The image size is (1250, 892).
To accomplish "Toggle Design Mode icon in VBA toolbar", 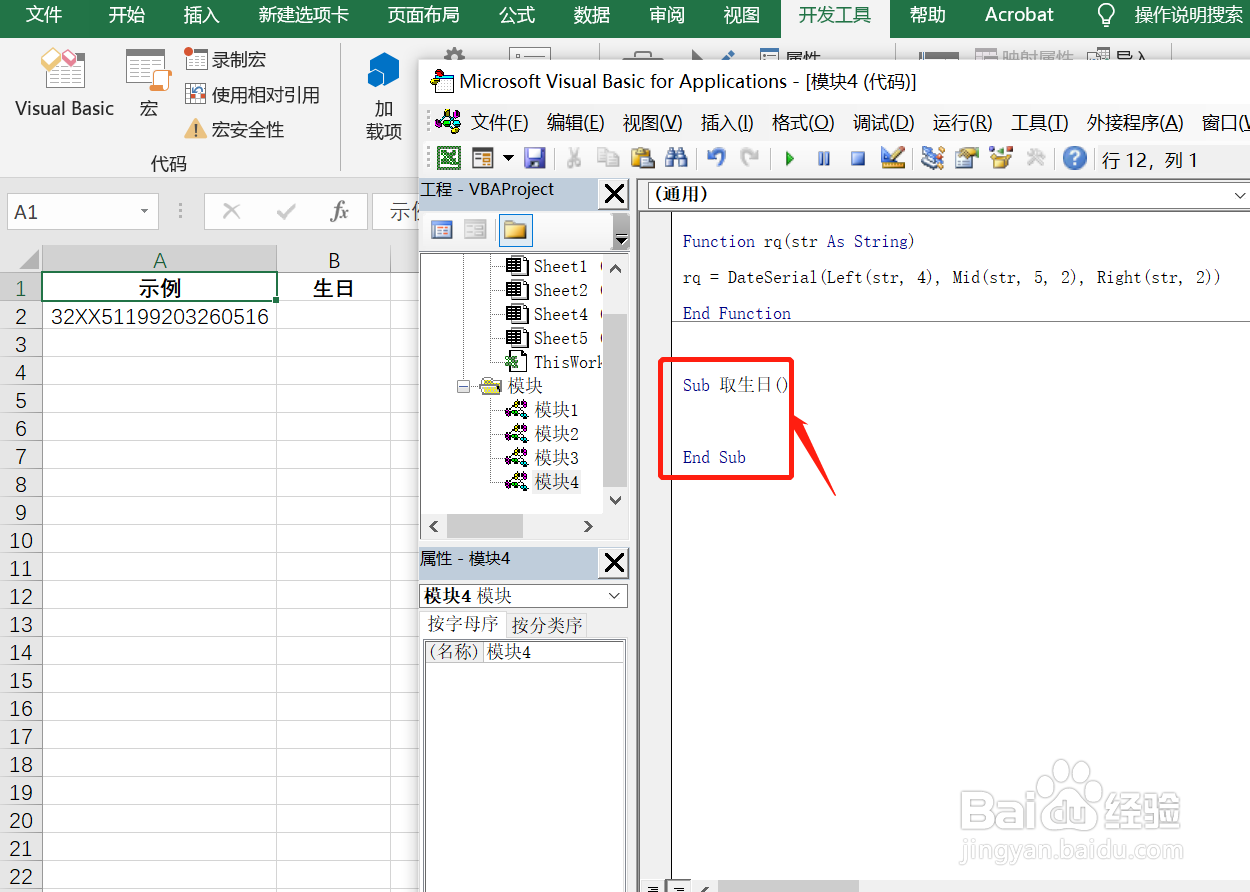I will (x=892, y=158).
